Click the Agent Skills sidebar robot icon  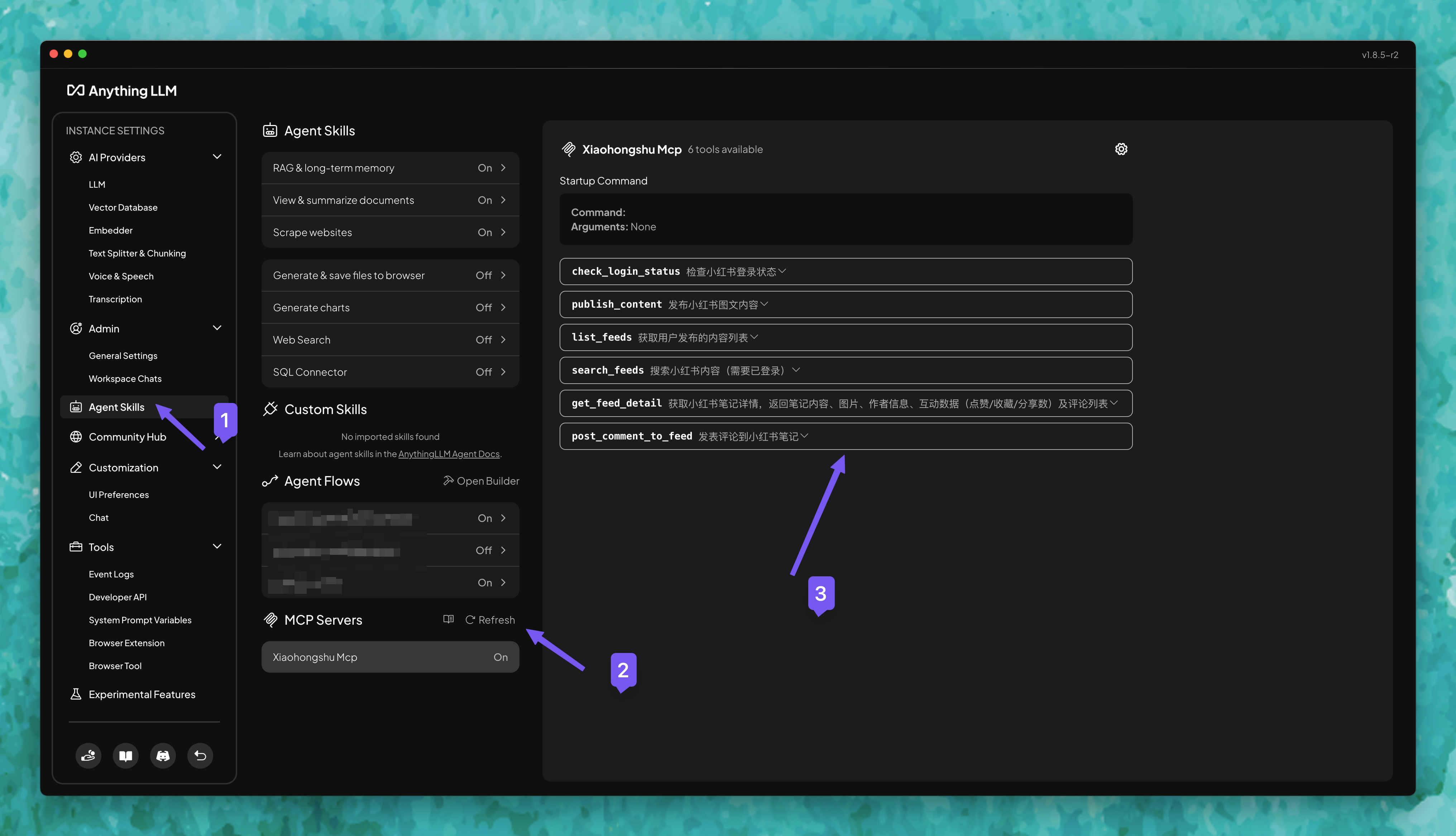click(76, 407)
